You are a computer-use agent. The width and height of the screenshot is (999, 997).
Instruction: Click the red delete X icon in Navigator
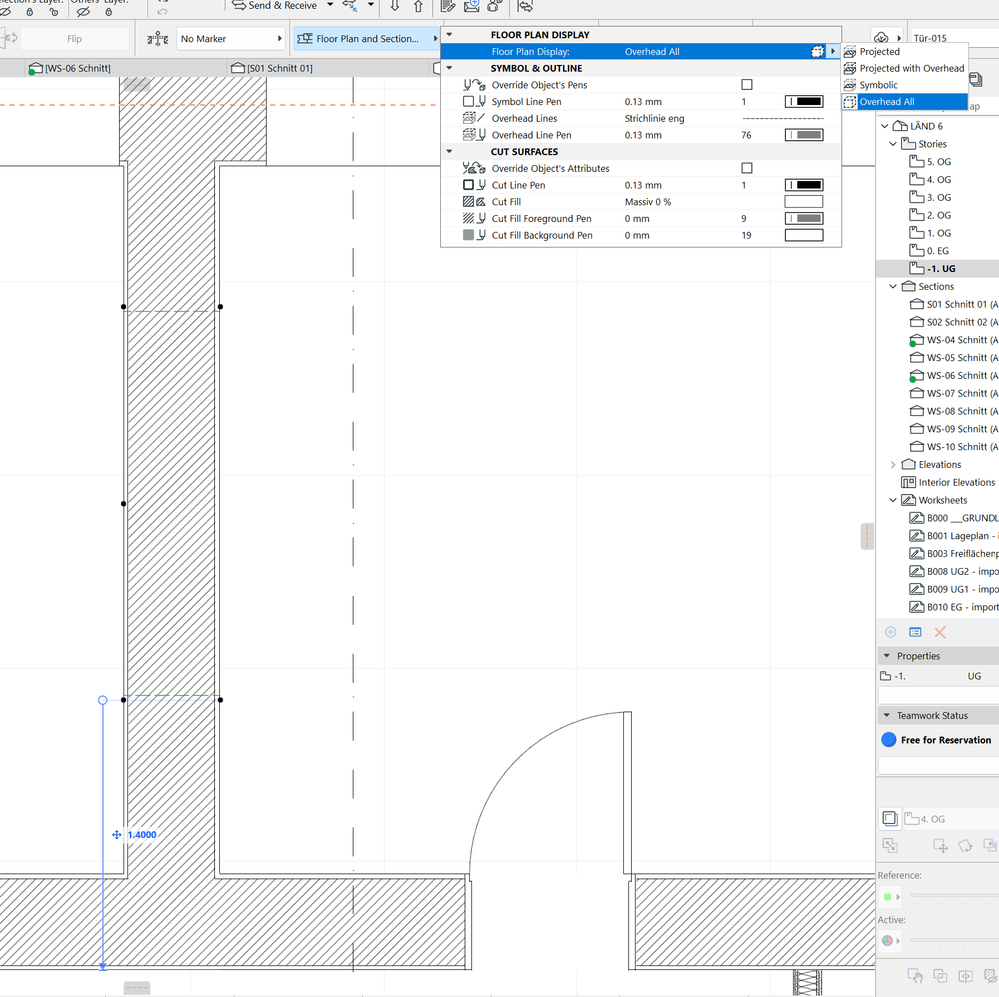tap(940, 632)
